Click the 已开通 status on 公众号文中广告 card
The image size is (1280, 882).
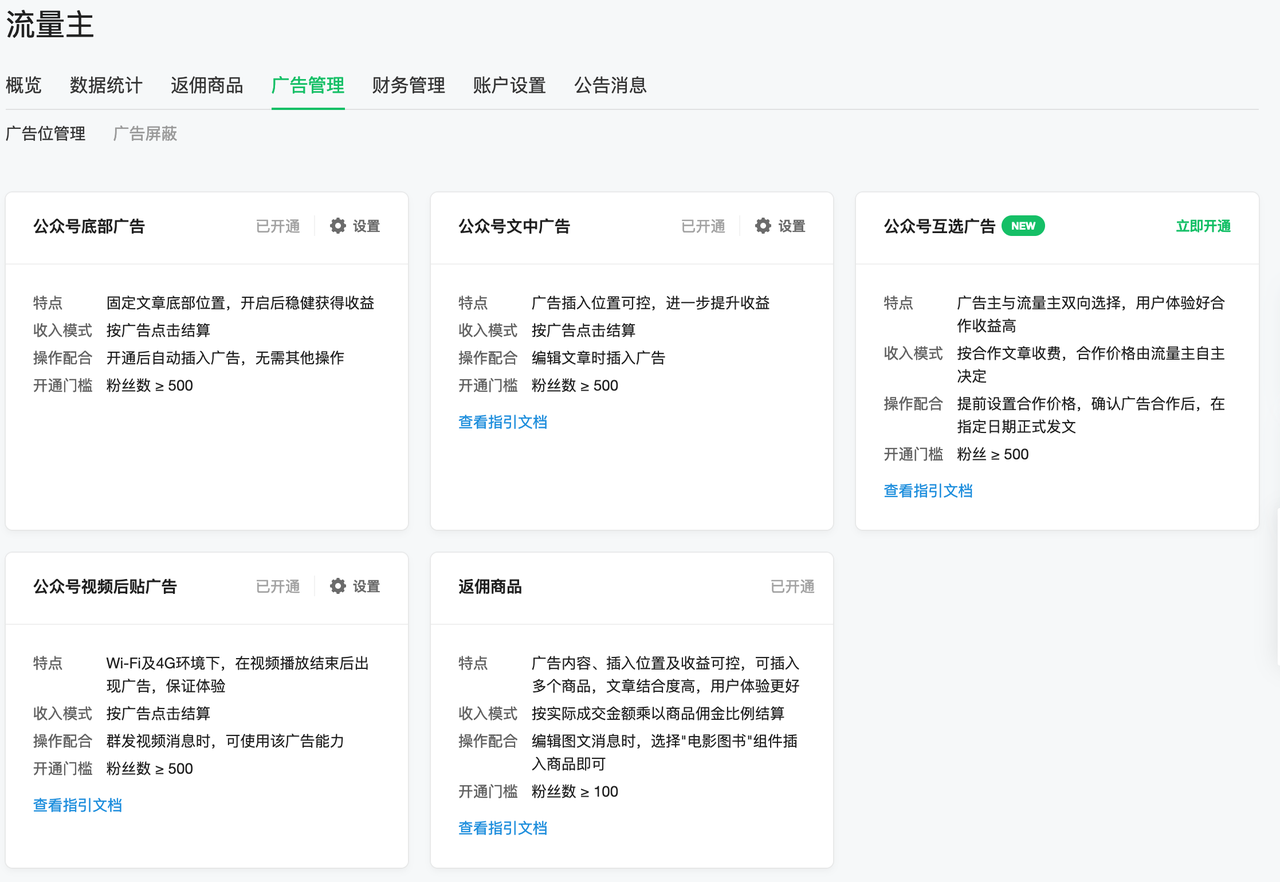pyautogui.click(x=703, y=226)
